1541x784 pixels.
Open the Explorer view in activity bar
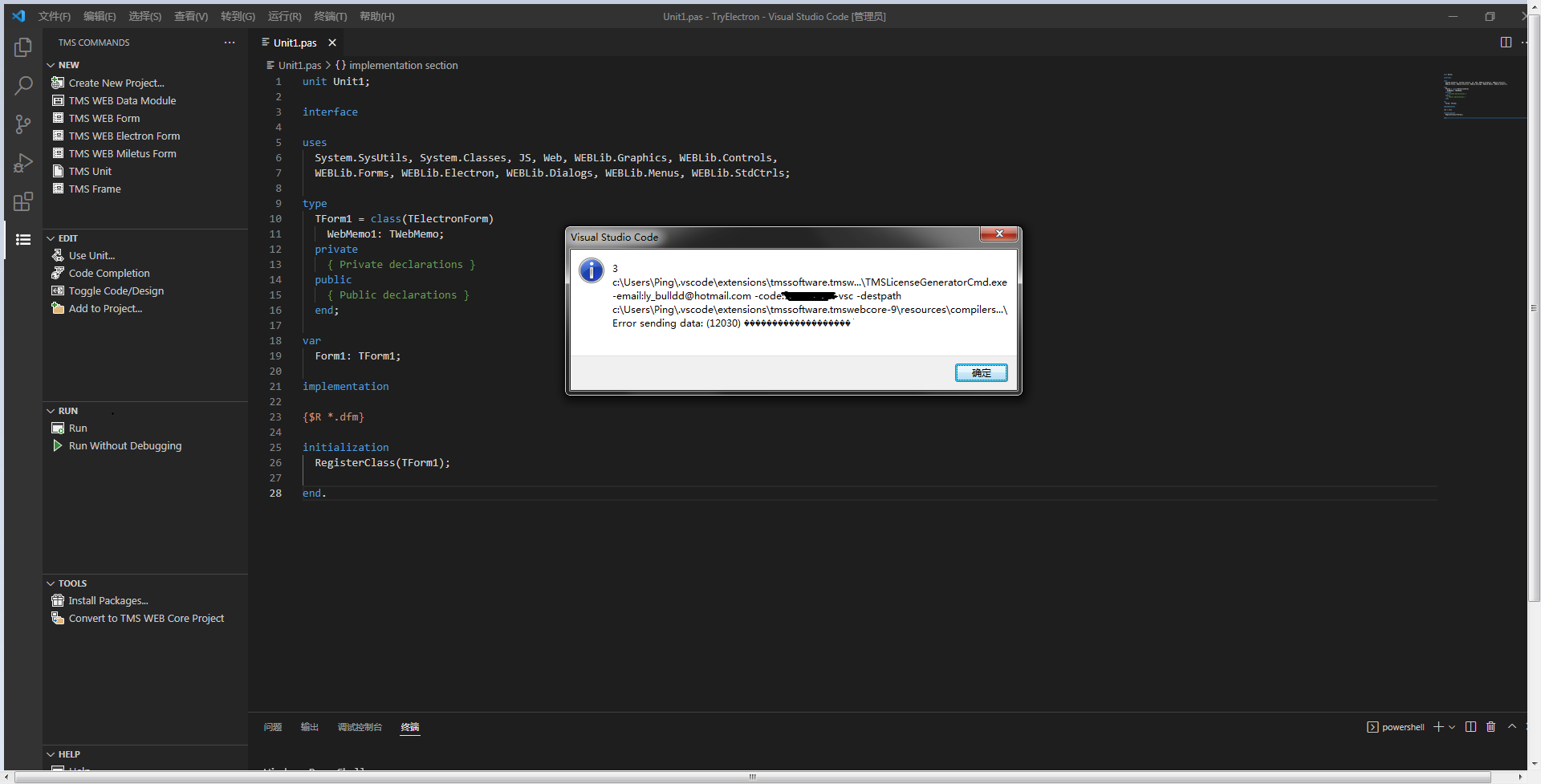(x=23, y=47)
